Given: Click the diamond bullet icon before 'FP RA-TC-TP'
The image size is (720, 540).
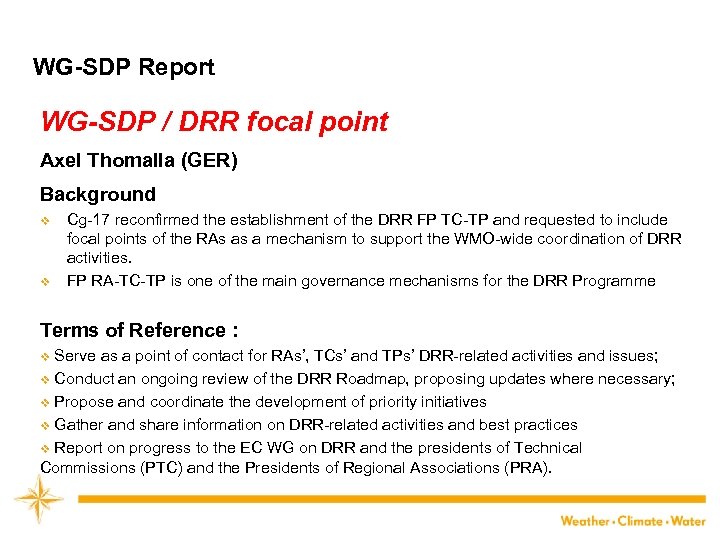Looking at the screenshot, I should (45, 282).
